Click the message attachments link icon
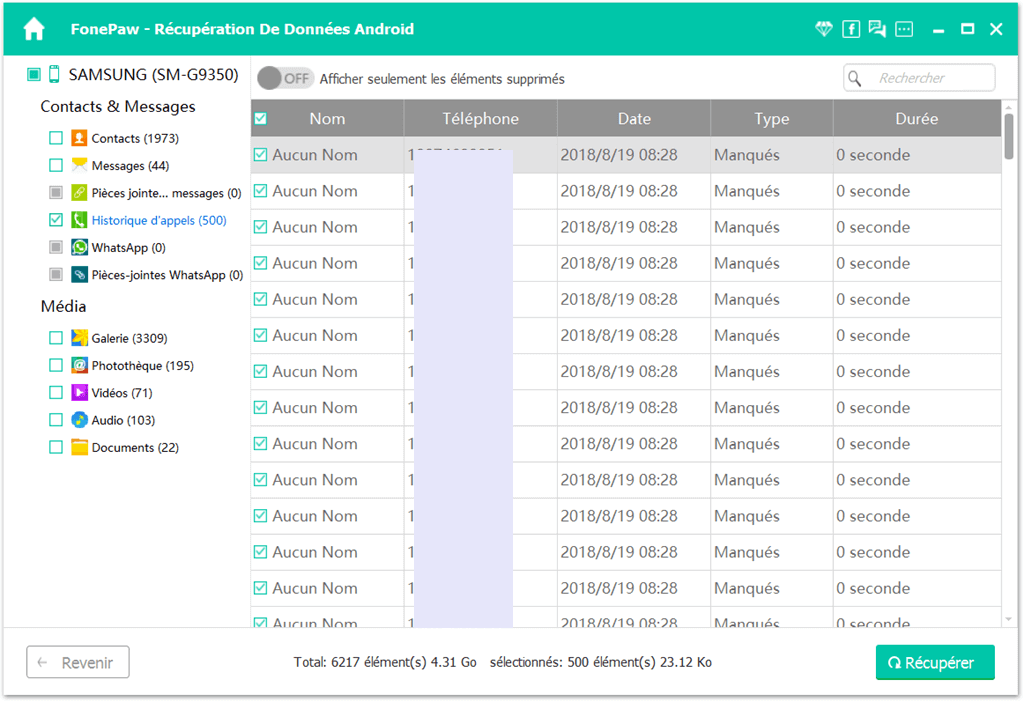Viewport: 1024px width, 702px height. click(x=79, y=193)
